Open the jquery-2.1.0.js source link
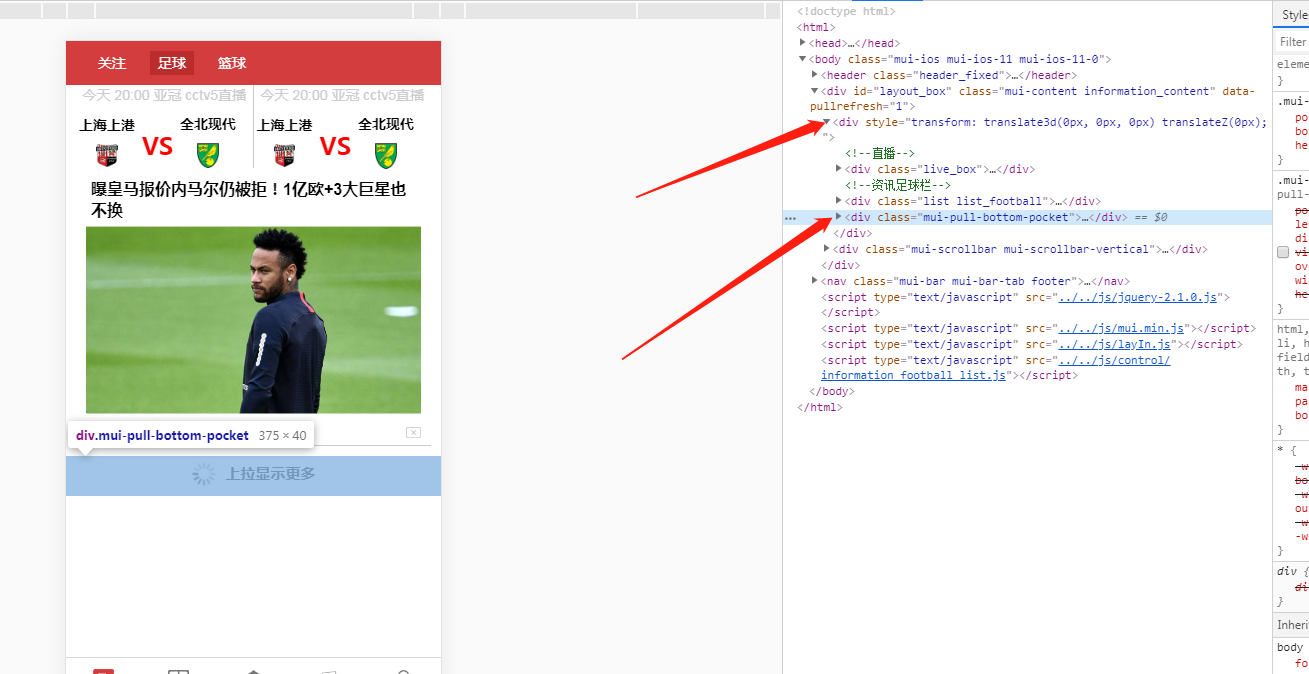This screenshot has width=1309, height=674. click(x=1138, y=297)
